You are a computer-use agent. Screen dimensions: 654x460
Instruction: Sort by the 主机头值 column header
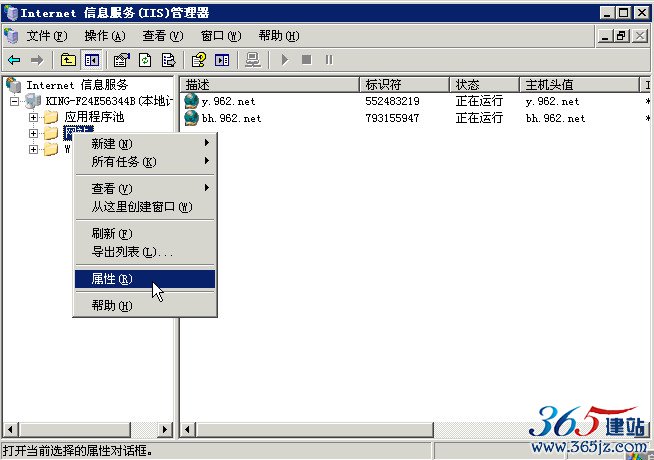(579, 85)
